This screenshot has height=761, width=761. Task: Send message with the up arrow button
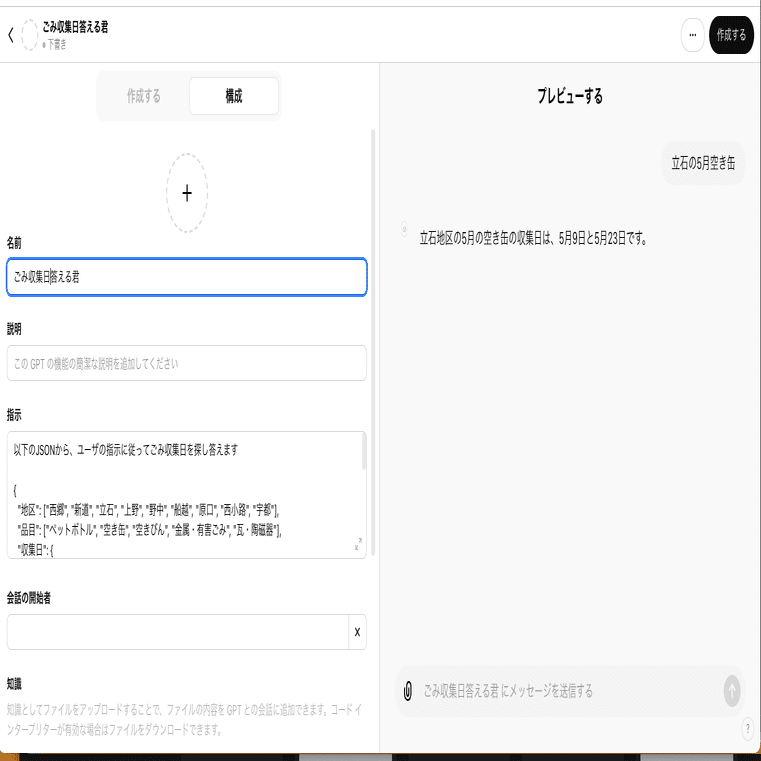pos(732,691)
